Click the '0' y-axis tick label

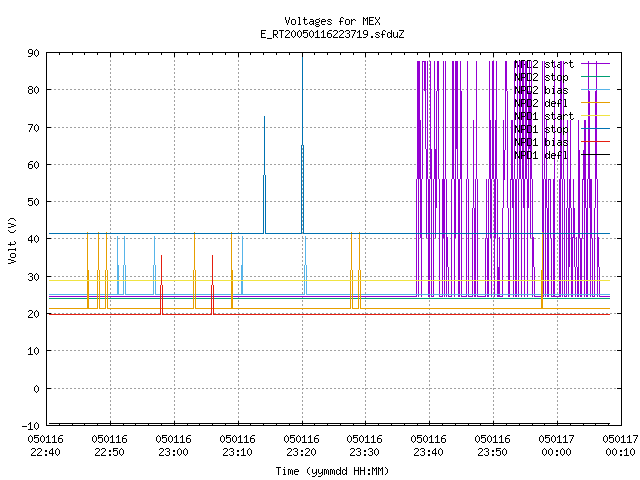[36, 389]
